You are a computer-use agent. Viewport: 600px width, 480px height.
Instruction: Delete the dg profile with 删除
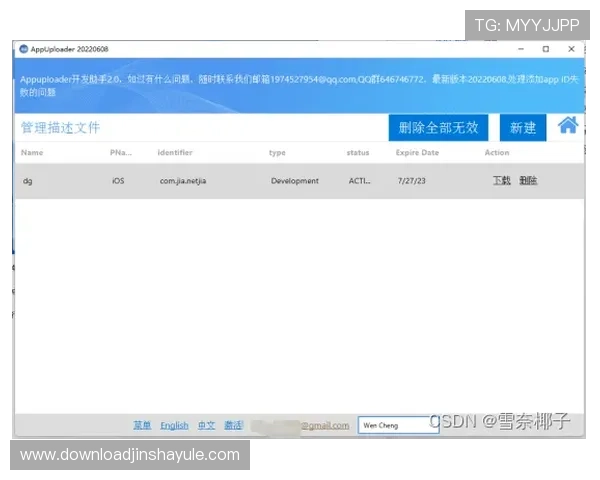[528, 180]
